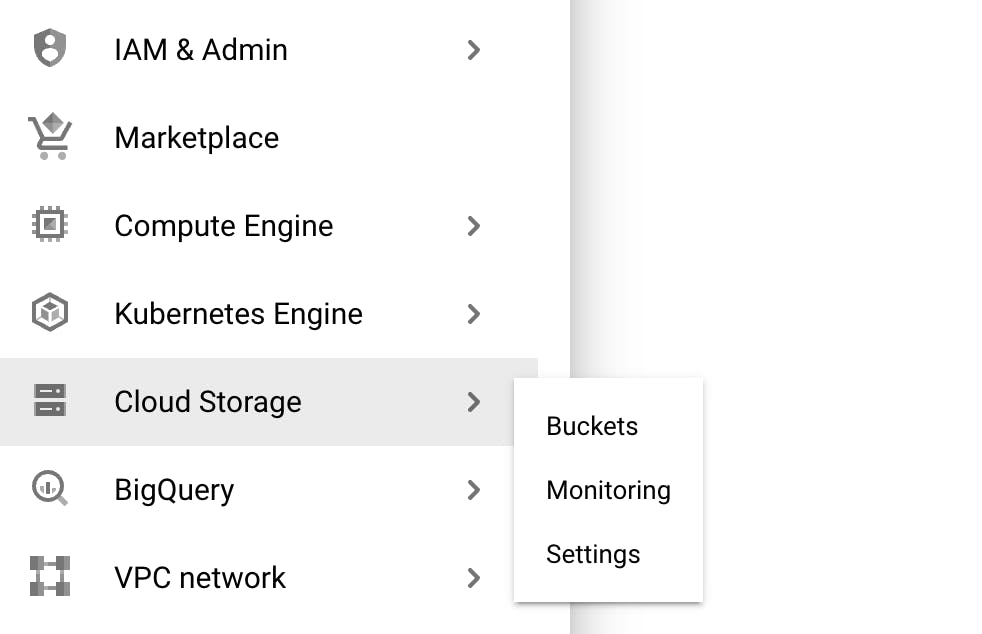
Task: Click the Compute Engine chip icon
Action: (x=49, y=225)
